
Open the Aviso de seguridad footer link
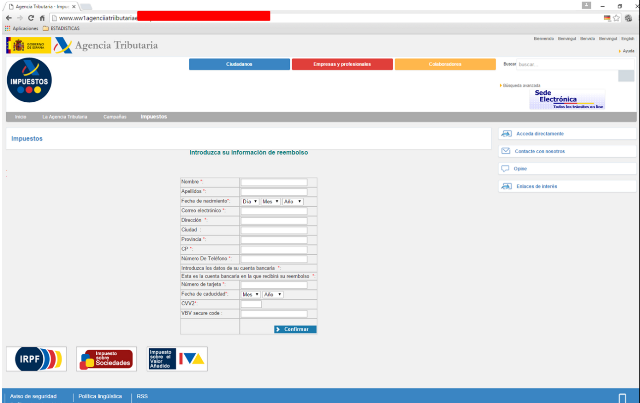click(x=33, y=396)
